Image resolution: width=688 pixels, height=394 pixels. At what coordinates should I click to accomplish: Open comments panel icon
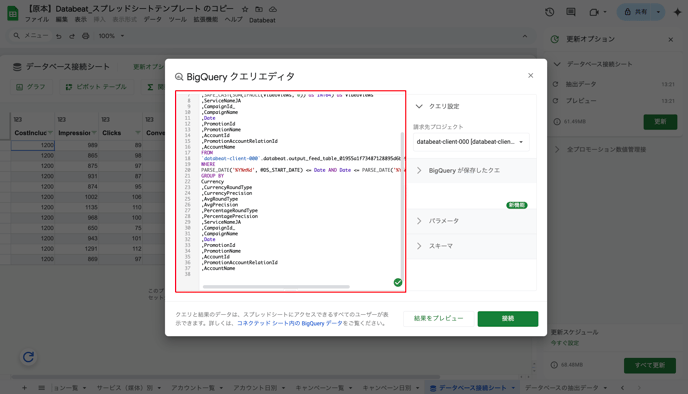tap(570, 12)
